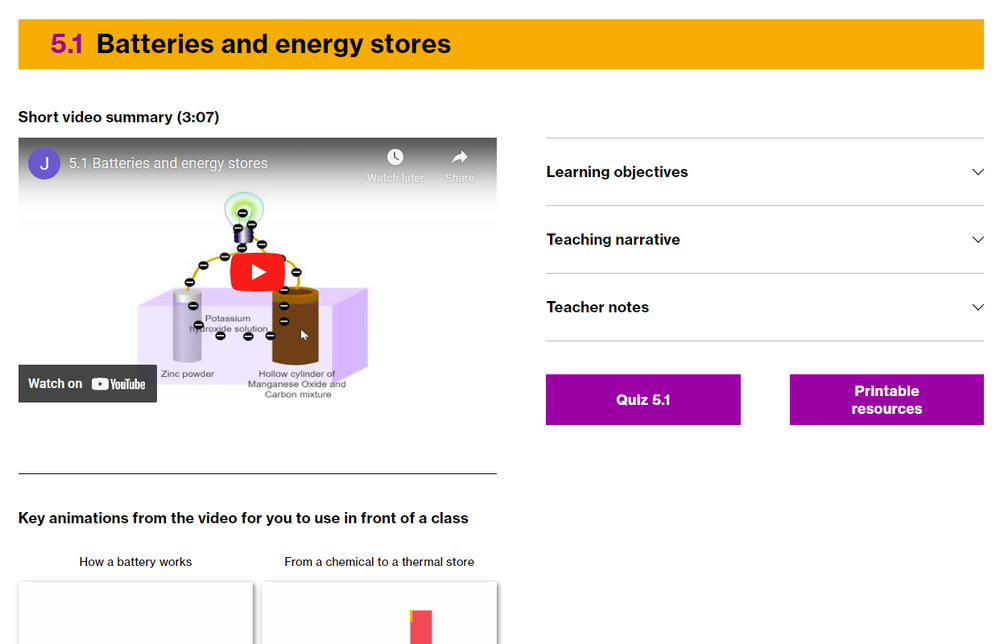Click the purple channel avatar "J"

click(44, 162)
